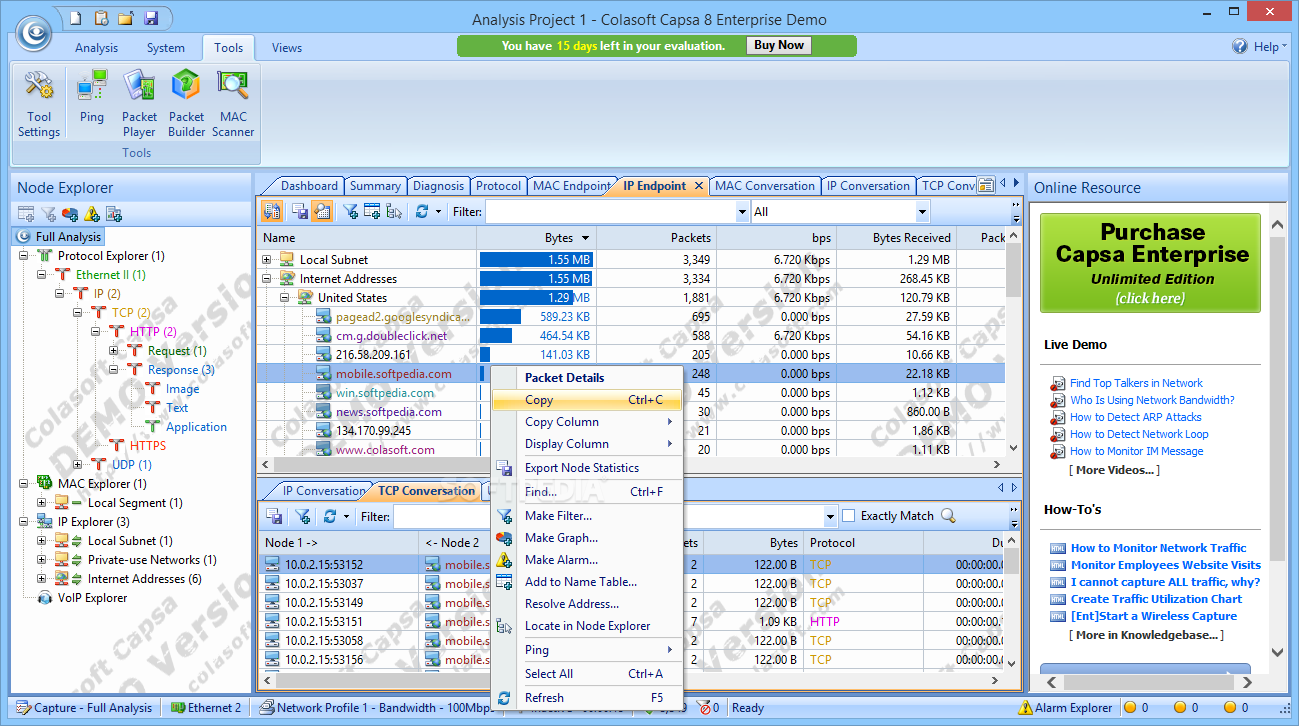1299x726 pixels.
Task: Click the Colasoft Capsa application menu orb
Action: coord(34,33)
